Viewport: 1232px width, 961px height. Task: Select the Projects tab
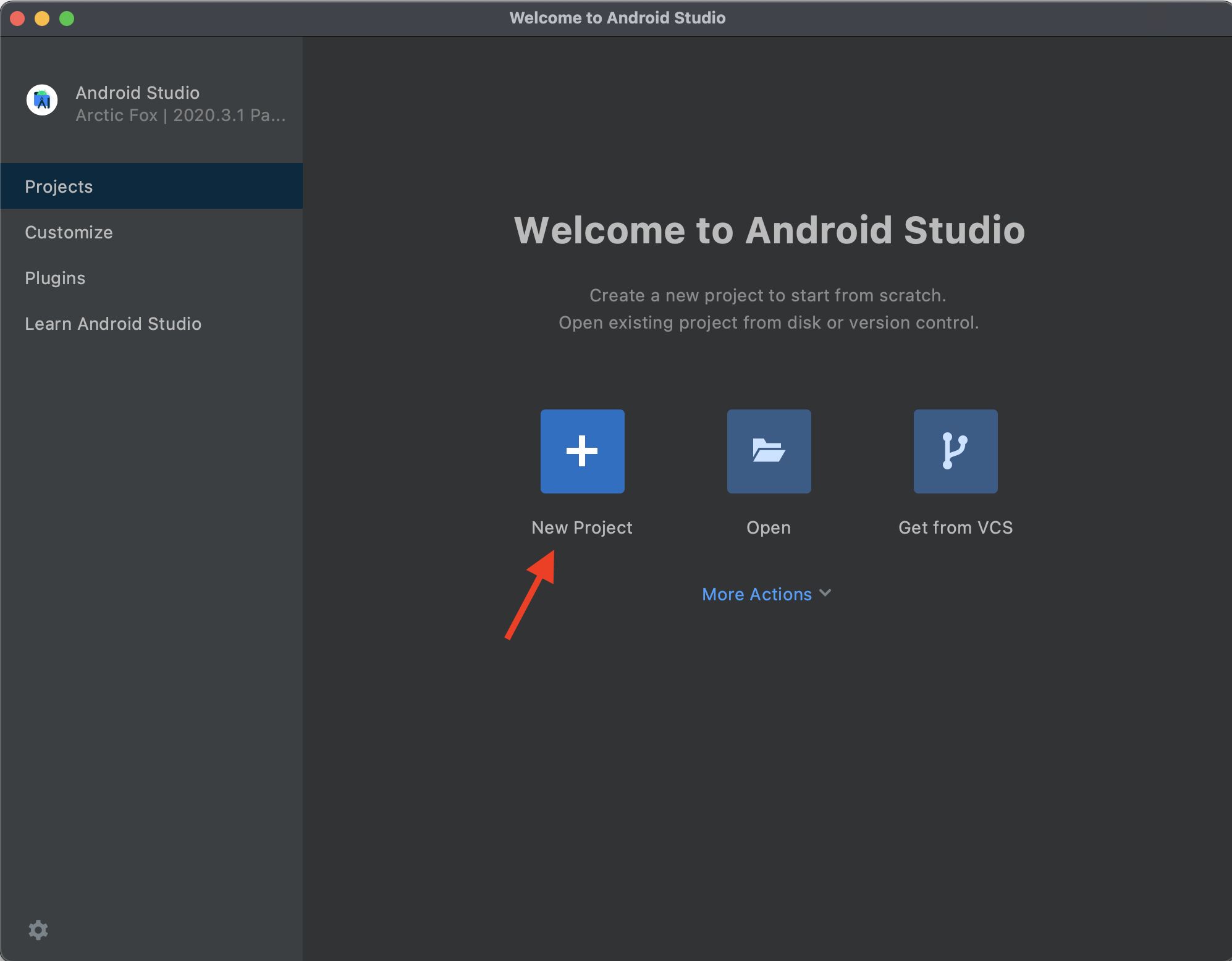point(151,186)
